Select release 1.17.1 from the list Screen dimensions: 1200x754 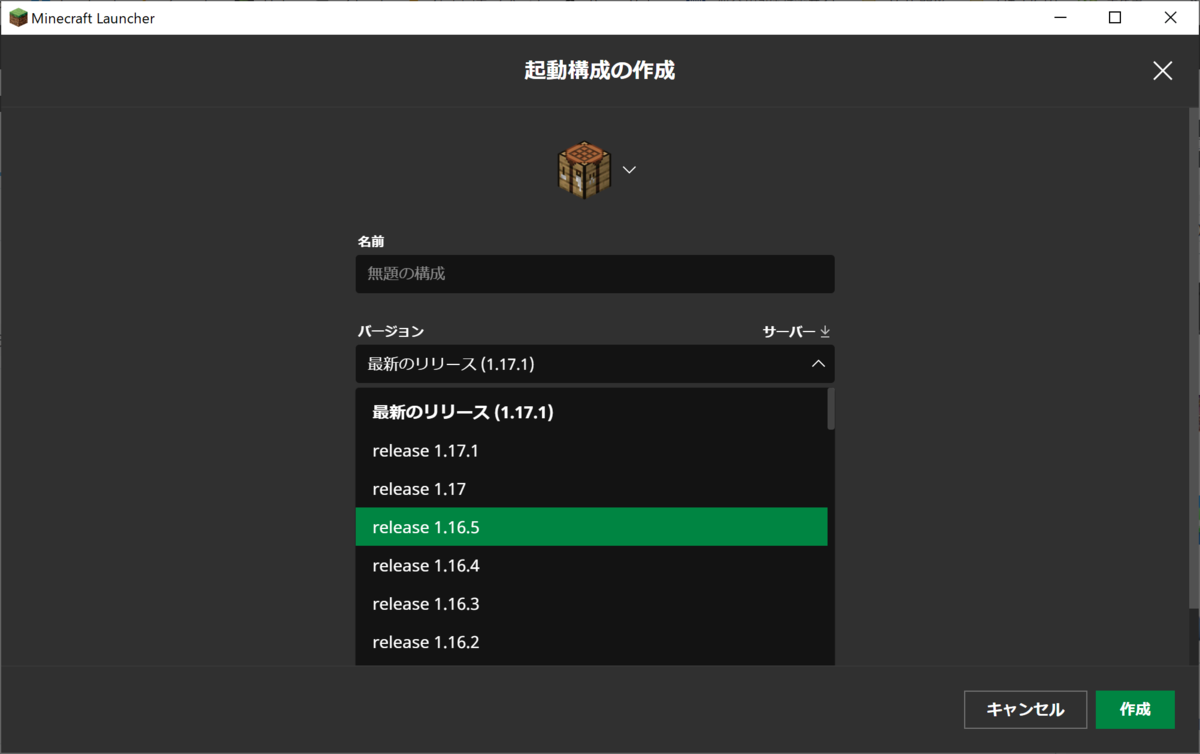point(591,451)
